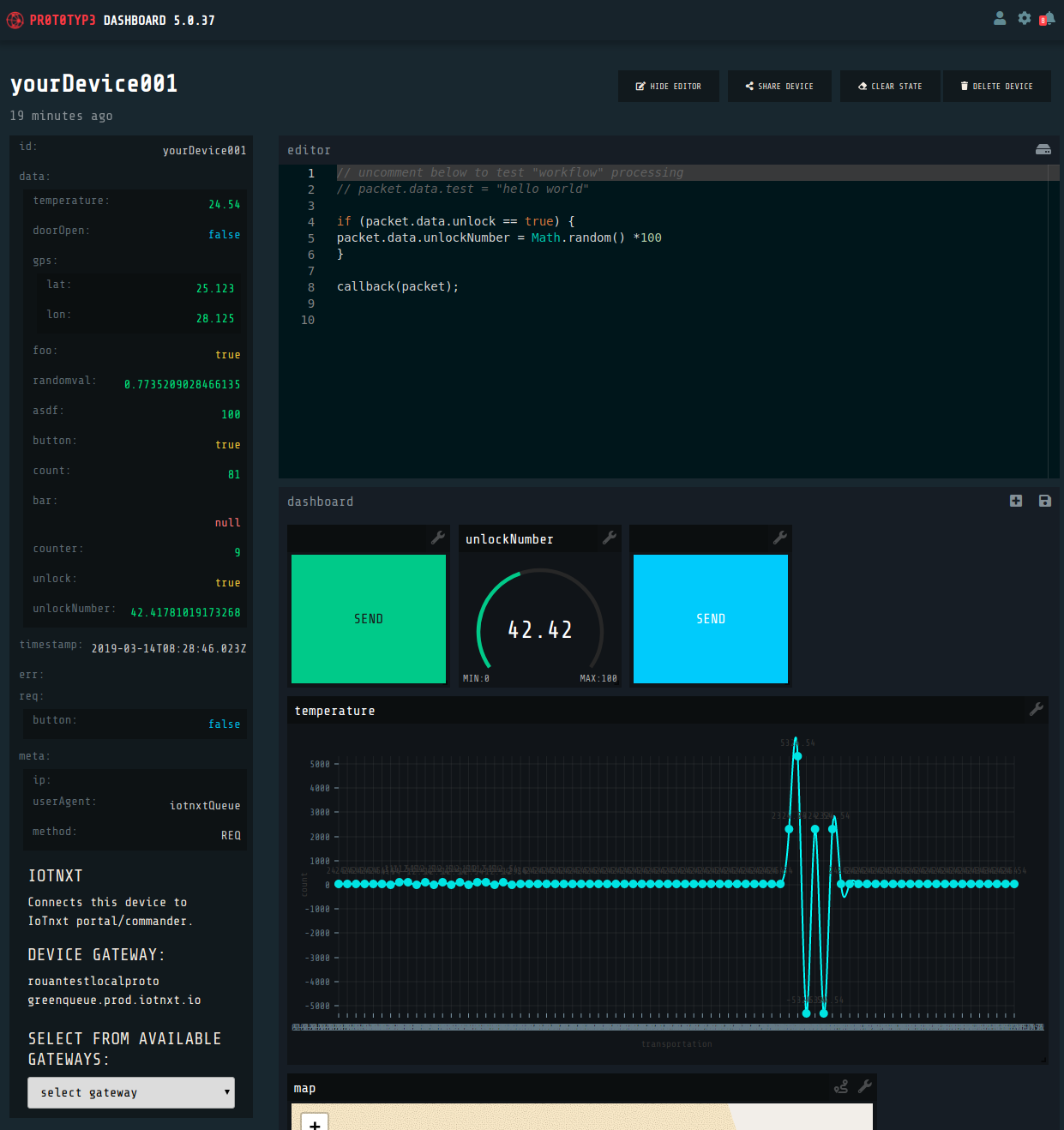The width and height of the screenshot is (1064, 1130).
Task: Select unlockNumber value 42.41781019173268
Action: click(185, 612)
